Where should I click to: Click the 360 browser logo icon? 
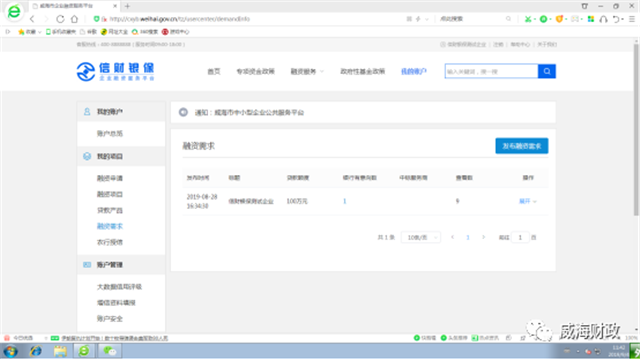pyautogui.click(x=14, y=11)
